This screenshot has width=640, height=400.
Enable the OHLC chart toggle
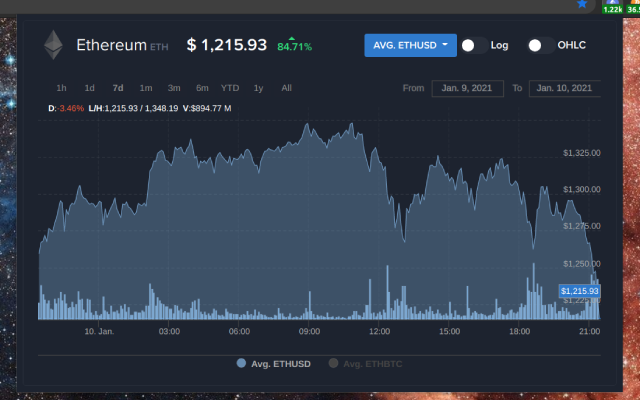(x=542, y=45)
